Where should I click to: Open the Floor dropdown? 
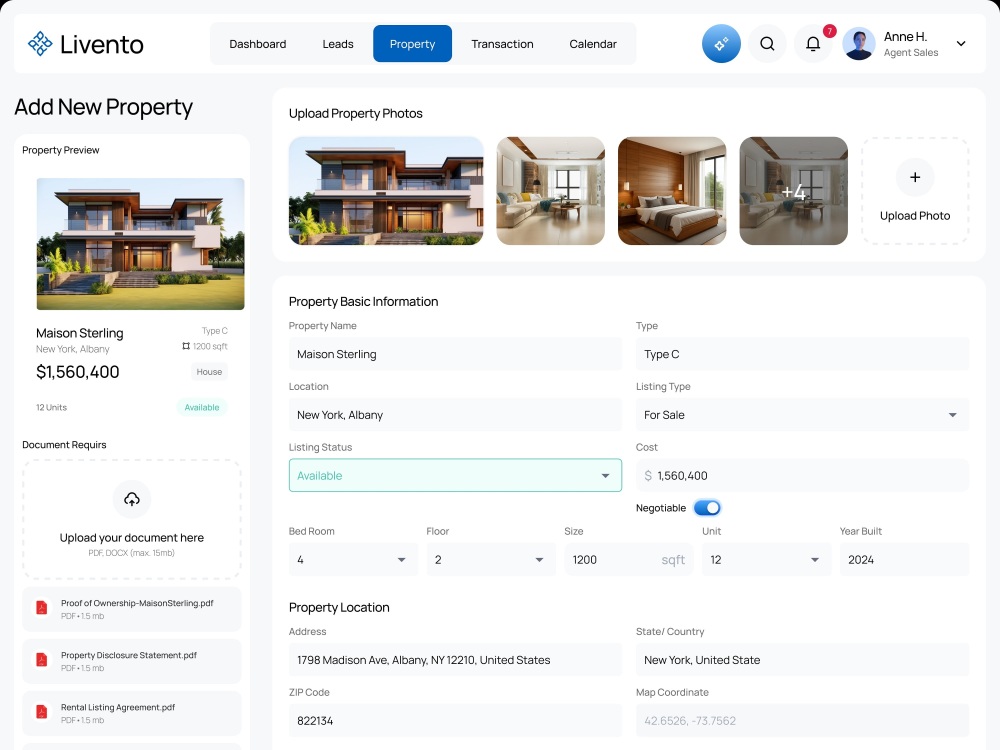[491, 559]
